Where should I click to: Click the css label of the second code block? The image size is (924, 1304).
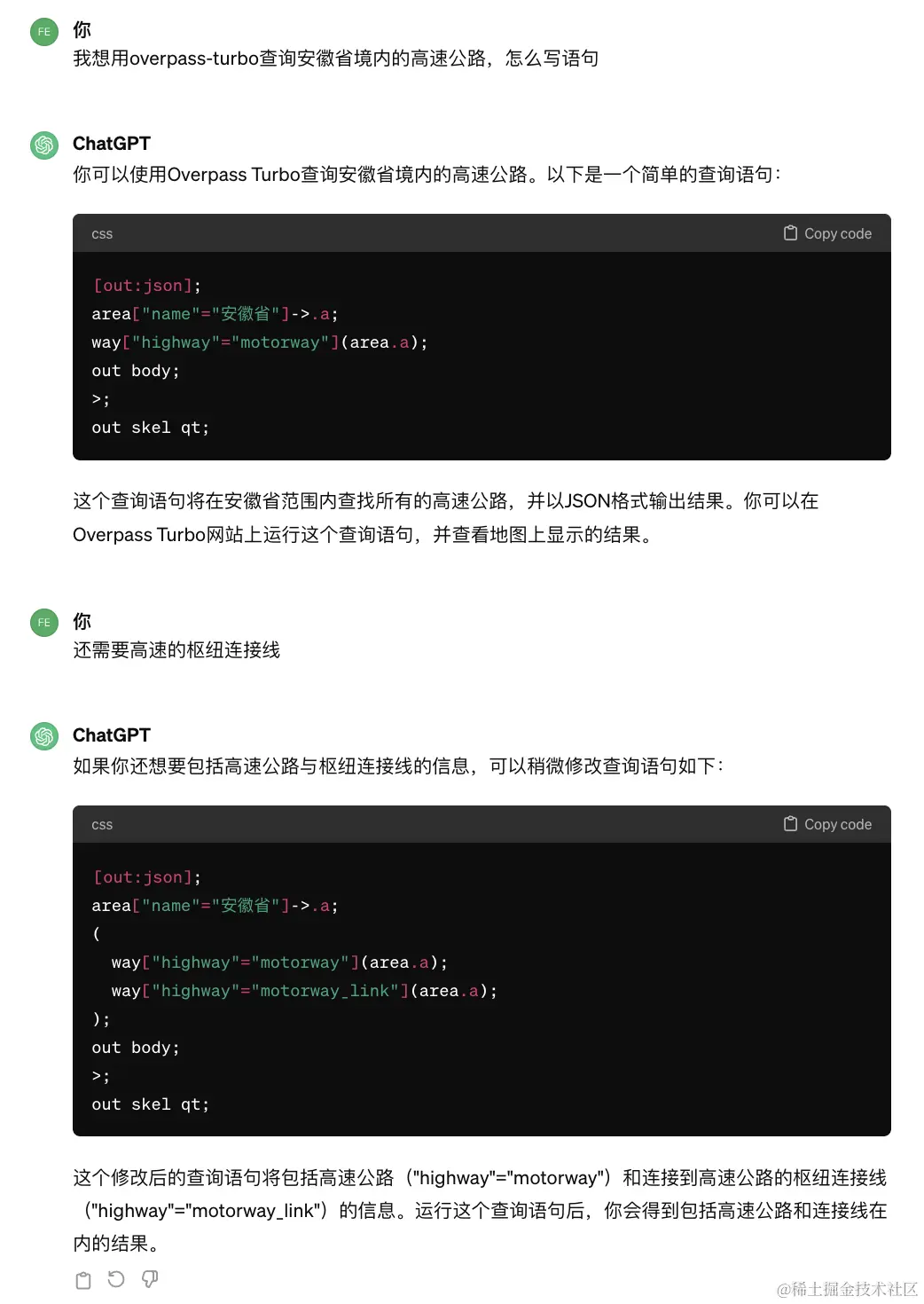(102, 825)
